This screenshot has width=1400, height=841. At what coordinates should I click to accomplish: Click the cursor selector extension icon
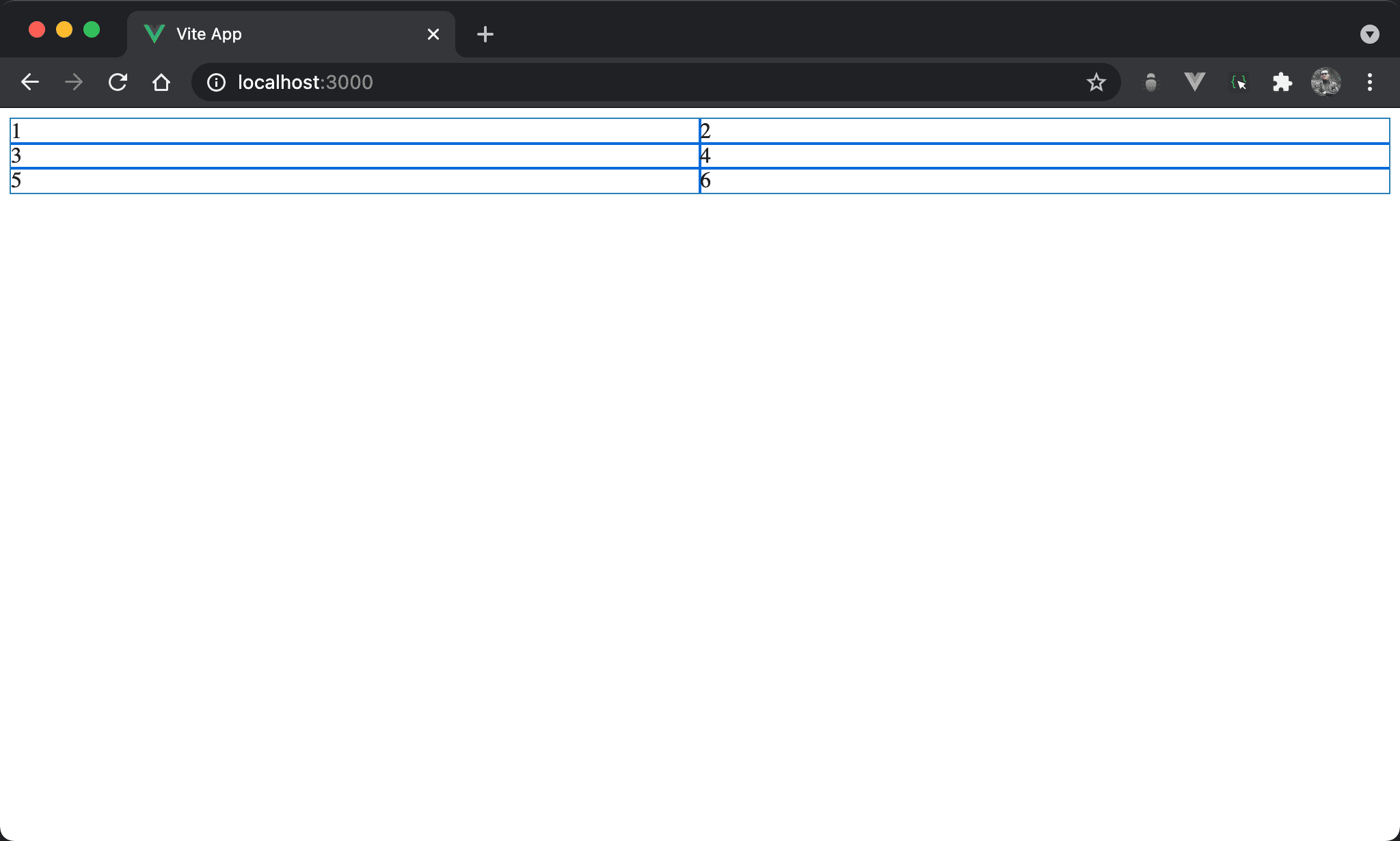(1238, 82)
